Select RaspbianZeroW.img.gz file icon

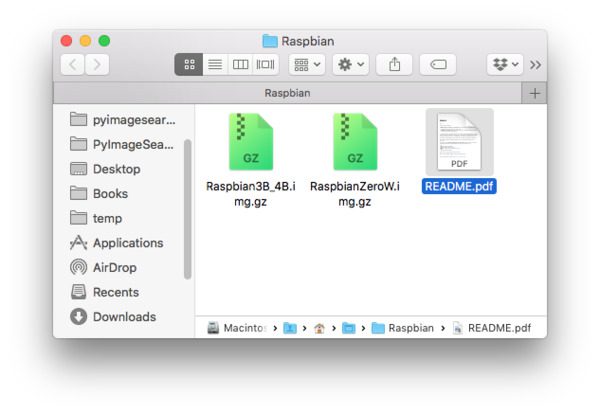pos(355,142)
